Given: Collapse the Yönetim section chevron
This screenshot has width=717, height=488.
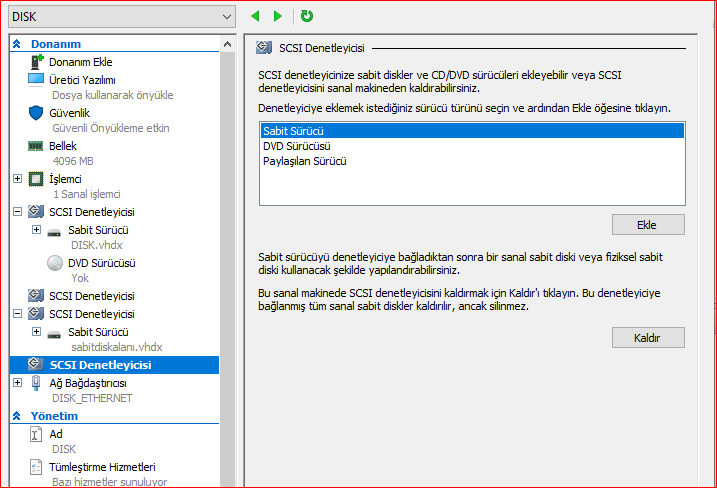Looking at the screenshot, I should (x=17, y=416).
